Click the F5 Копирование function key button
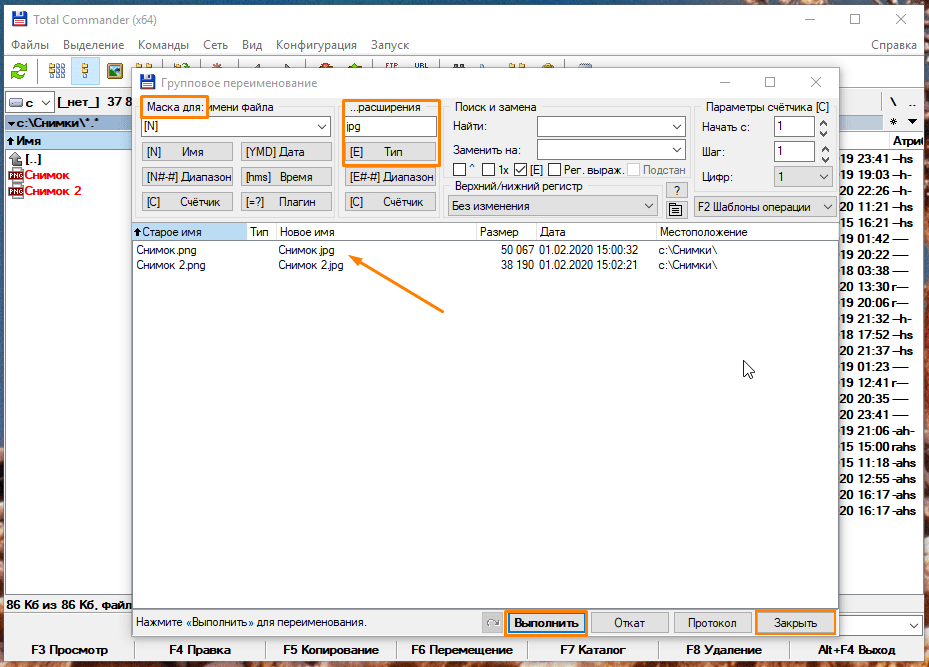 click(331, 650)
